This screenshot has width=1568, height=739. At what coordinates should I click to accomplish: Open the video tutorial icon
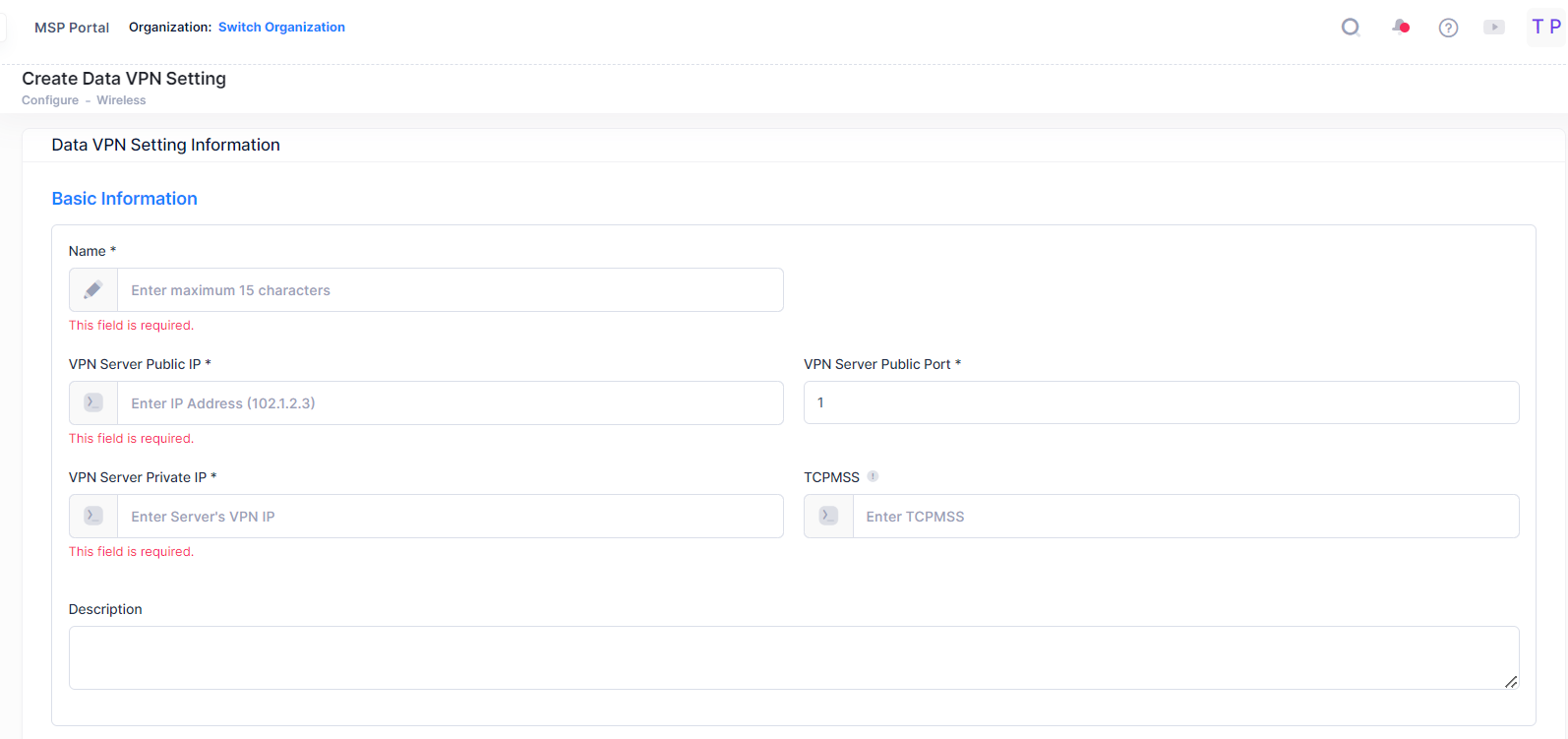[x=1494, y=28]
